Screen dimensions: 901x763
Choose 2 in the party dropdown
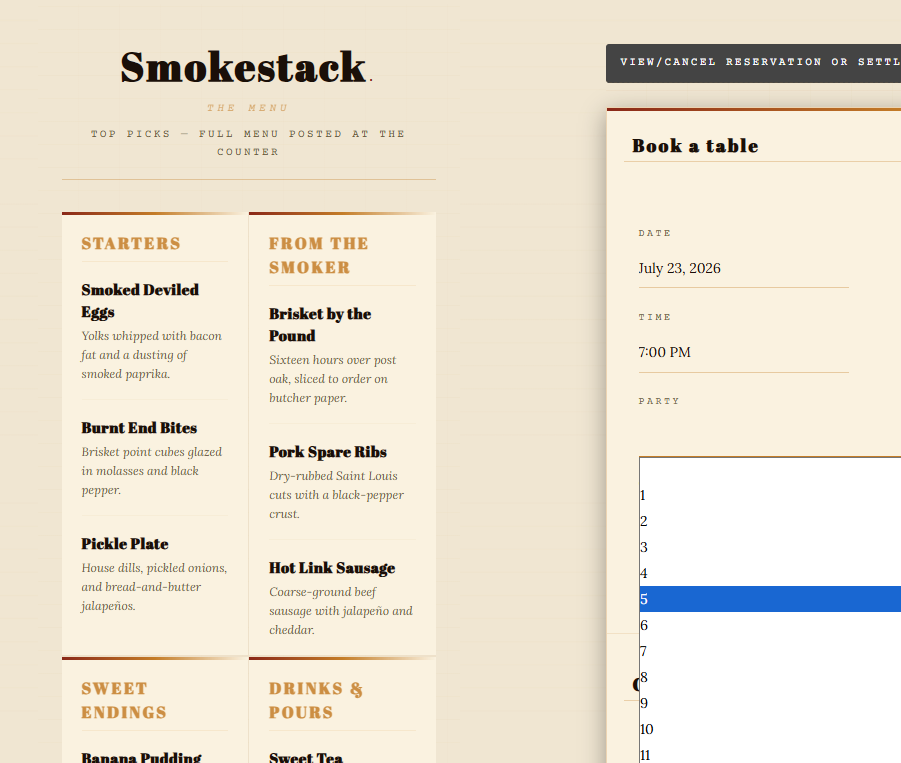point(770,521)
